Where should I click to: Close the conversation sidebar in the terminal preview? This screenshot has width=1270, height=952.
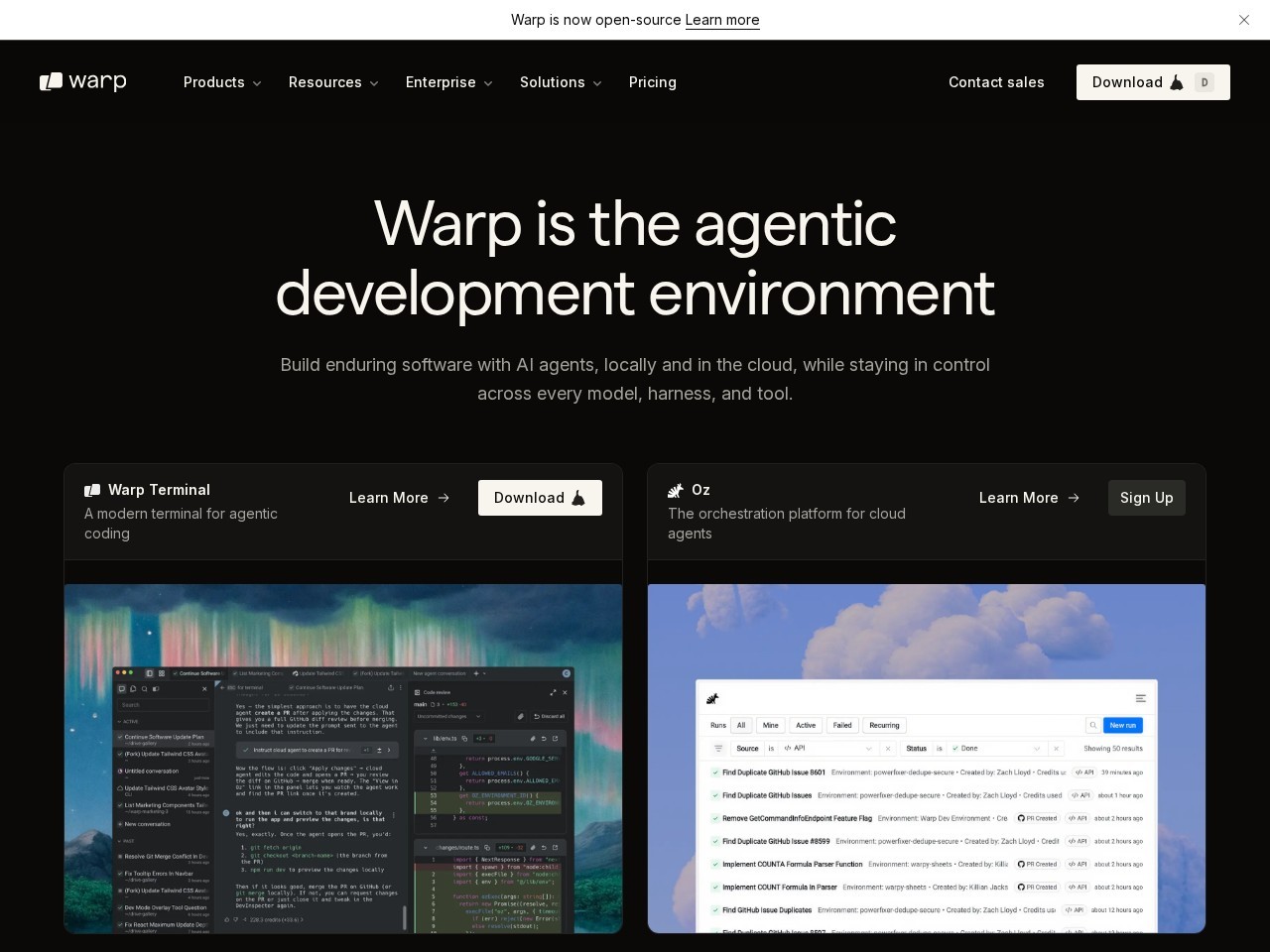[x=205, y=688]
